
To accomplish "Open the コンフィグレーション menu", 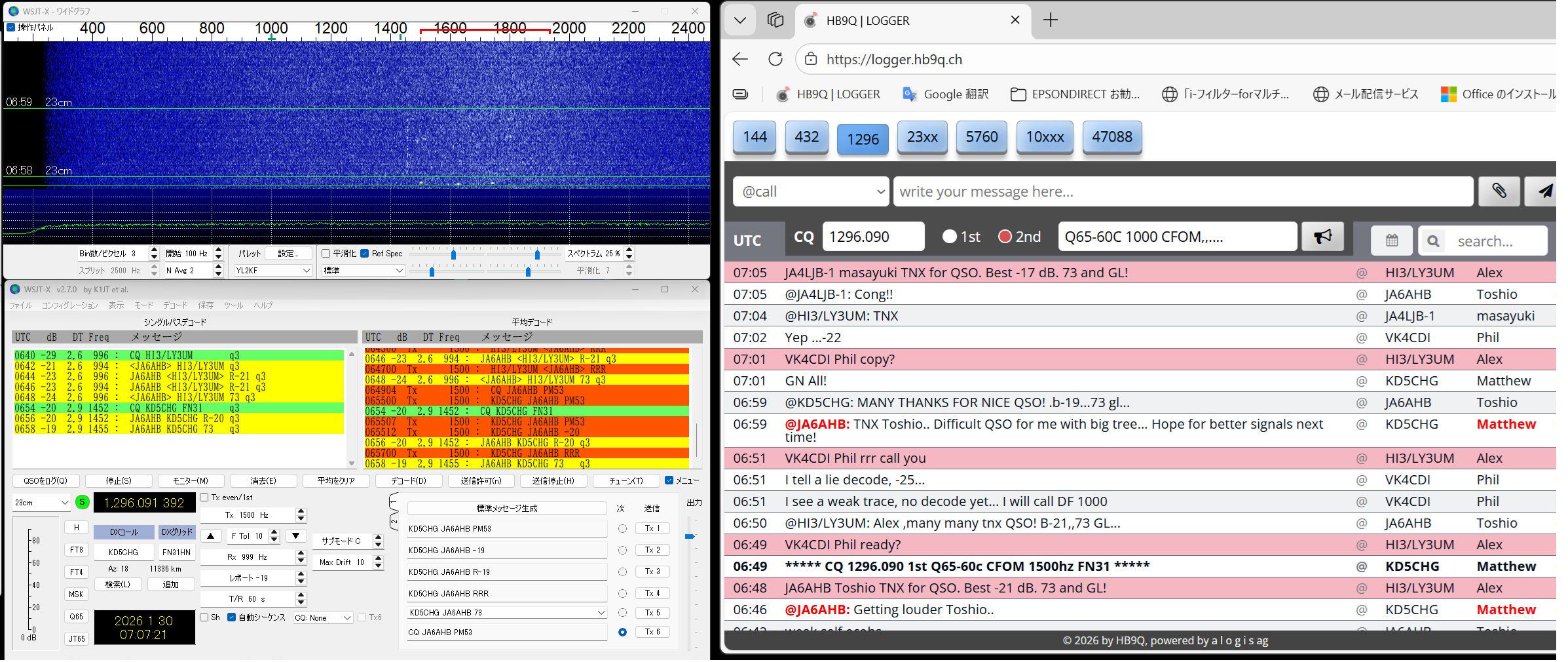I will 69,305.
